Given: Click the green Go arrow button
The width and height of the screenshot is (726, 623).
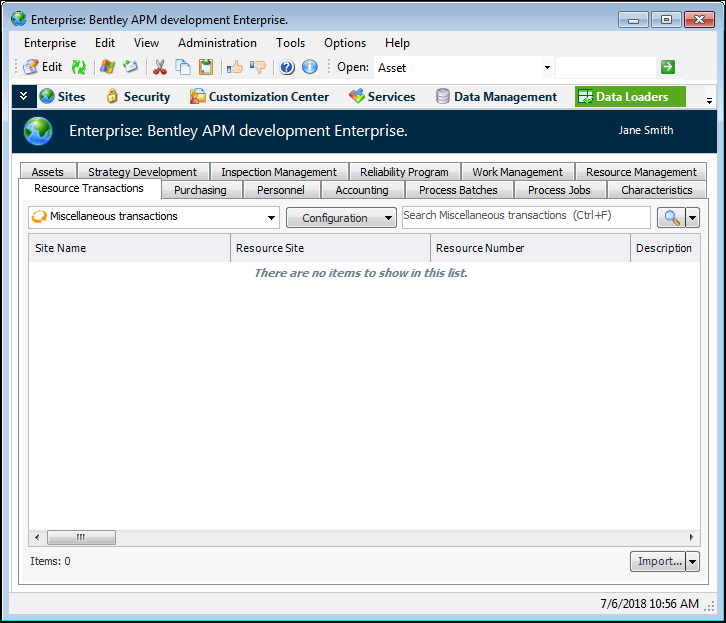Looking at the screenshot, I should pyautogui.click(x=668, y=67).
